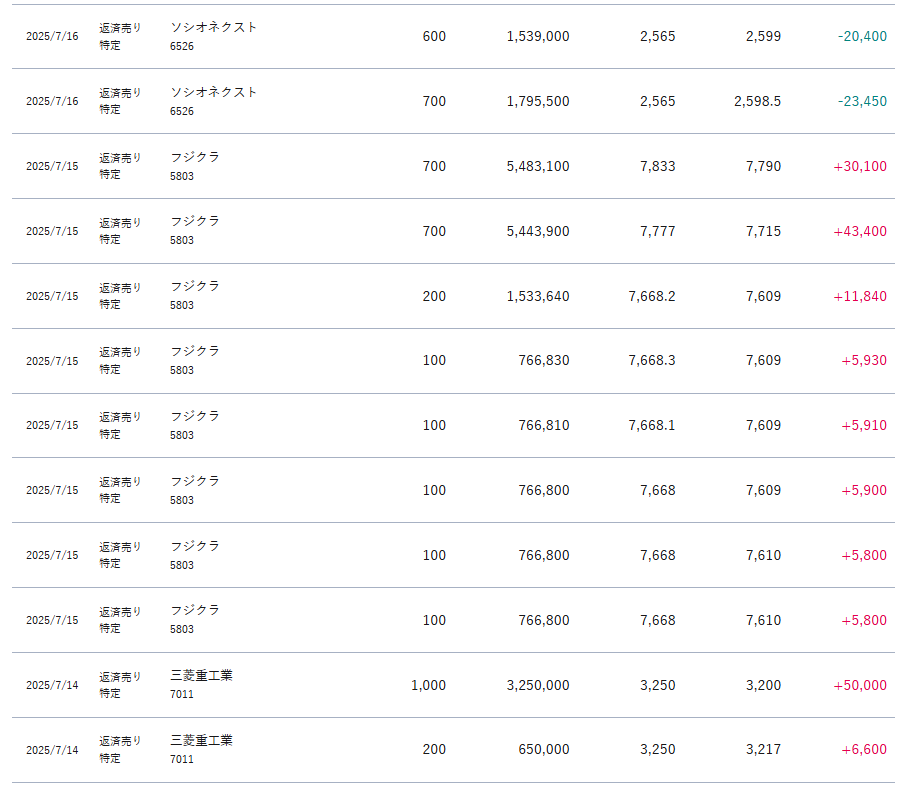
Task: Click the +30,100 profit value
Action: coord(859,166)
